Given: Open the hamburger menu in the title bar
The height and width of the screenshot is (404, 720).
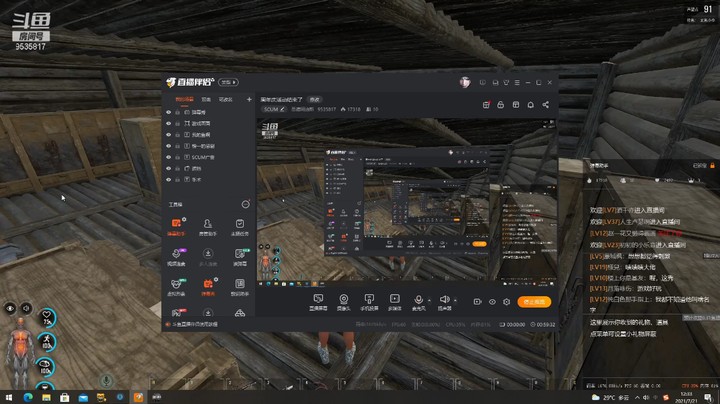Looking at the screenshot, I should click(x=517, y=83).
